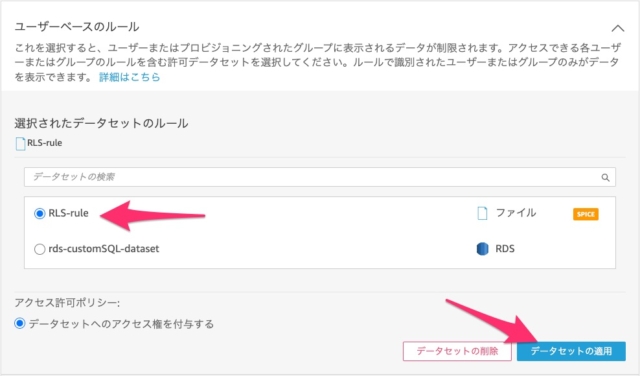The width and height of the screenshot is (640, 376).
Task: Select the rds-customSQL-dataset radio button
Action: click(x=40, y=249)
